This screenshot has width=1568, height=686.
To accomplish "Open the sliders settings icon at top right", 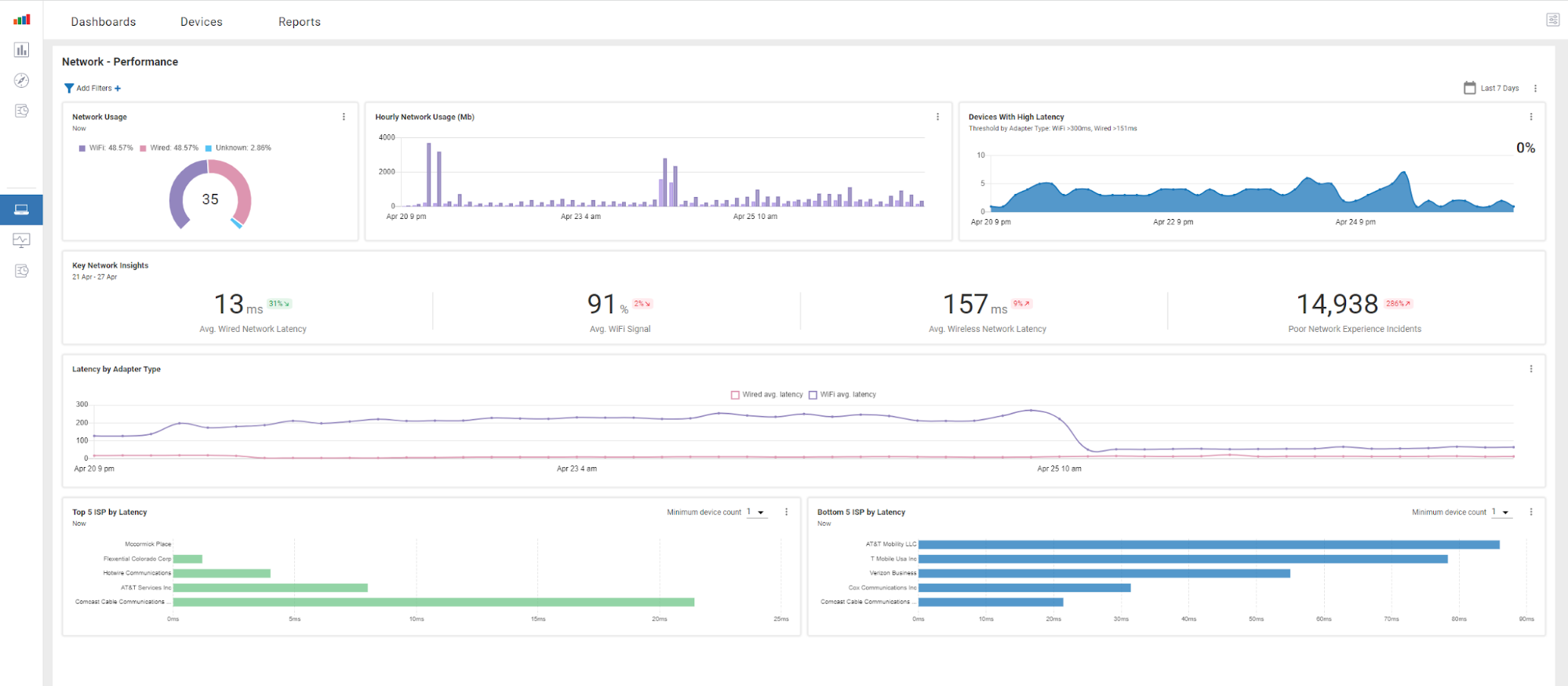I will (1552, 20).
